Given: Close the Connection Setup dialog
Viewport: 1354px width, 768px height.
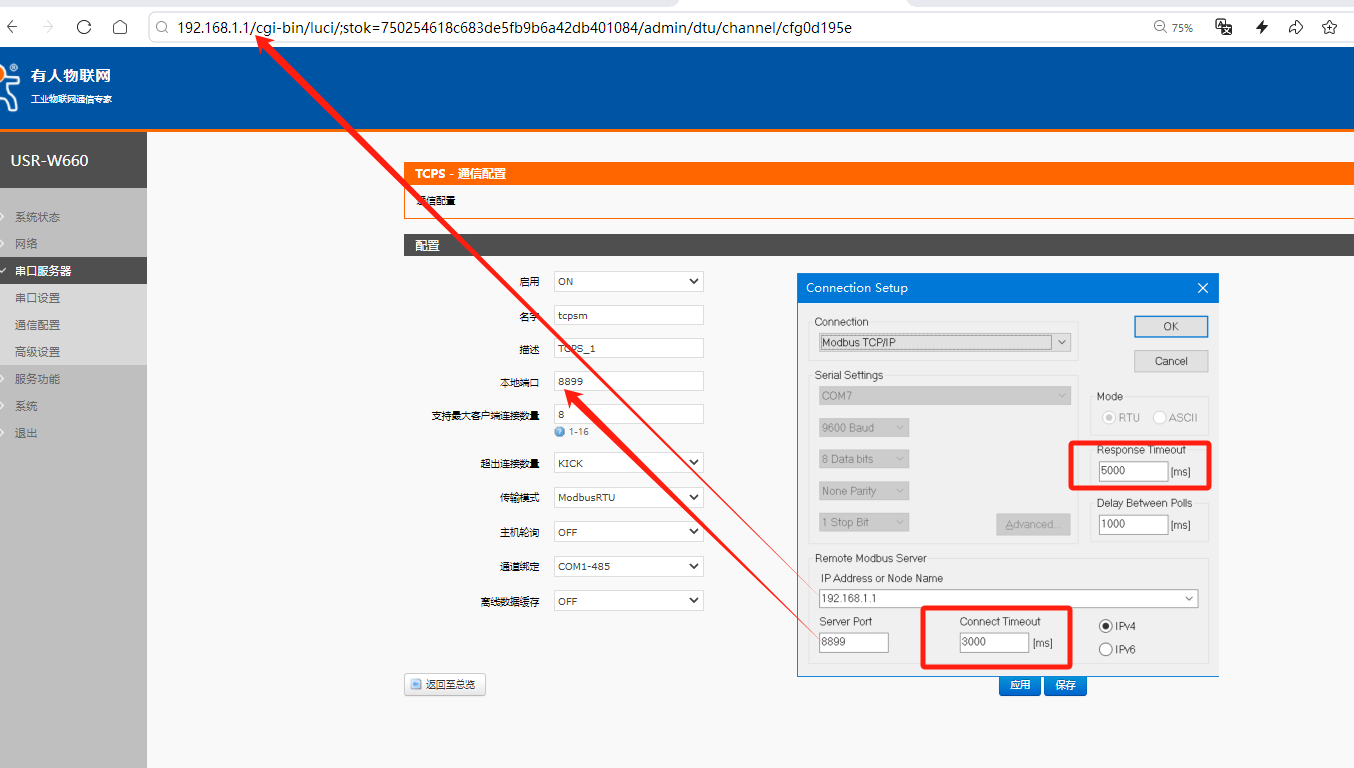Looking at the screenshot, I should (x=1203, y=288).
